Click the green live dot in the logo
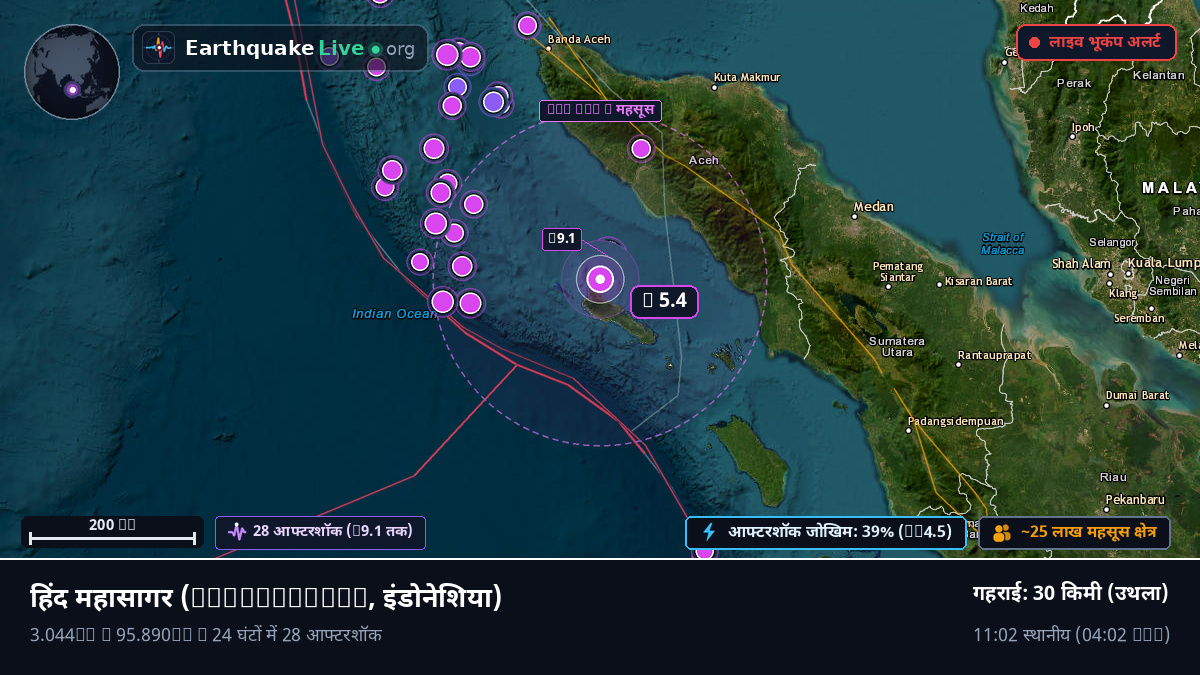The height and width of the screenshot is (675, 1200). 375,49
